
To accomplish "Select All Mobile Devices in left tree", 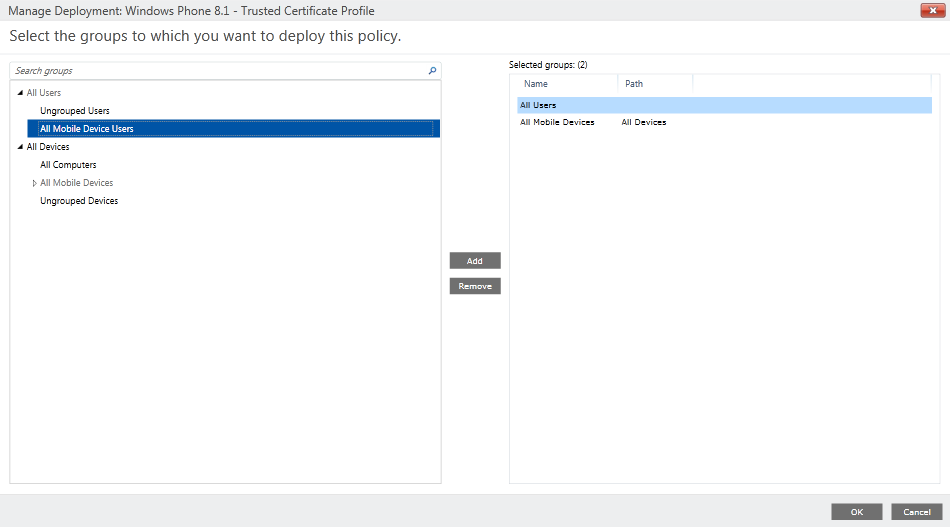I will coord(77,183).
